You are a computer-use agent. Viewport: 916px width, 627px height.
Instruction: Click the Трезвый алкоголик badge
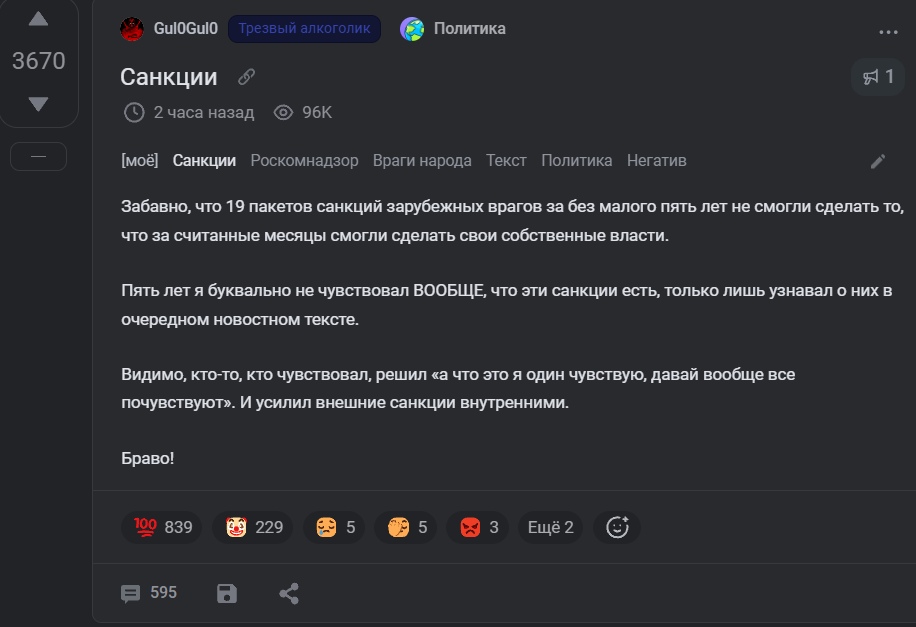point(304,29)
